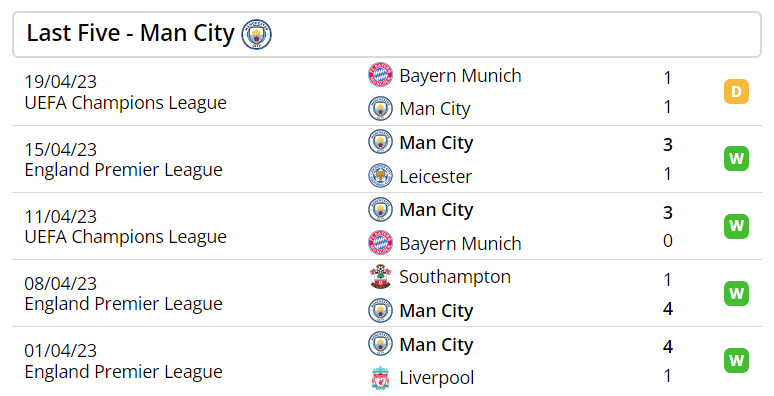
Task: Click Man City crest in the Leicester match
Action: 381,142
